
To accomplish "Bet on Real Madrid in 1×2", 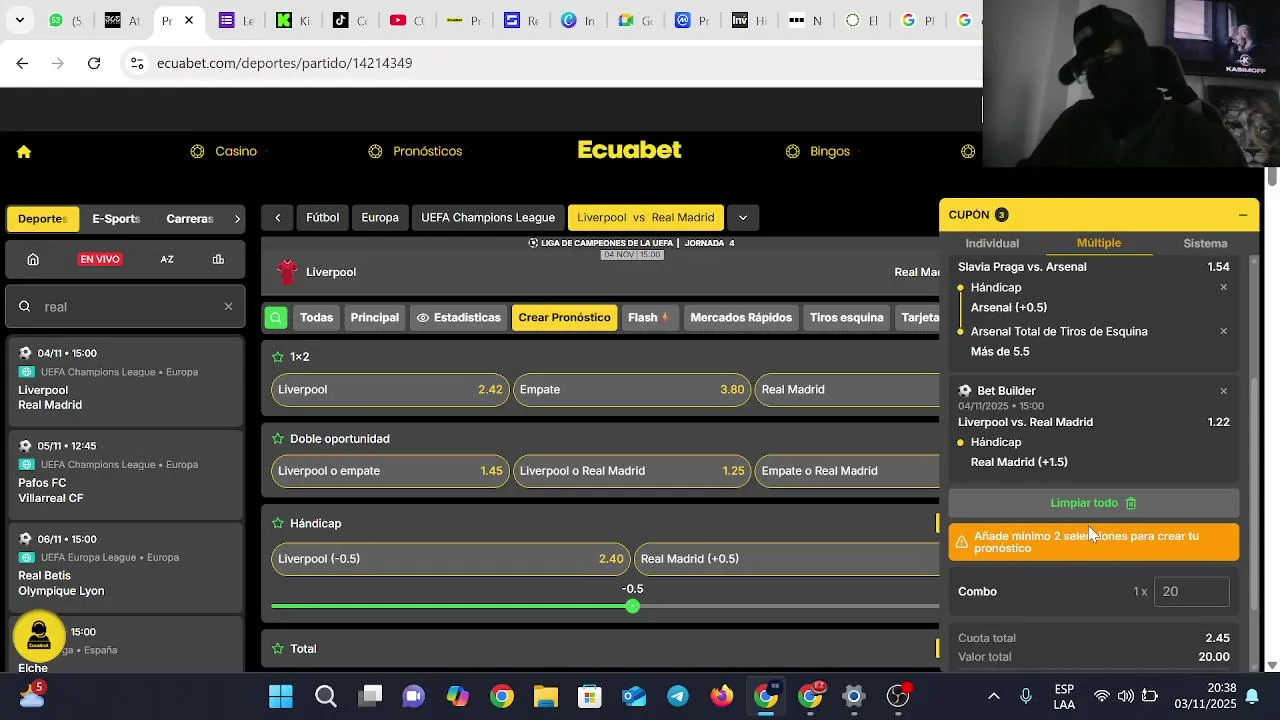I will pos(847,390).
